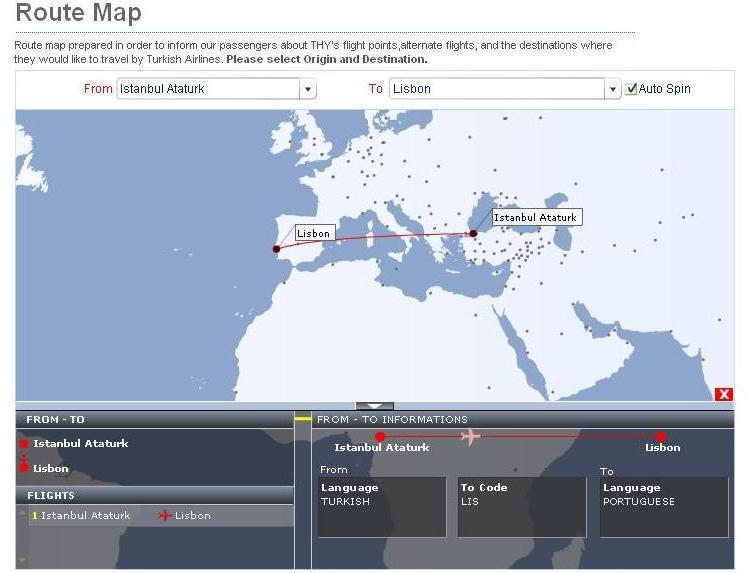
Task: Toggle the Auto Spin checkbox
Action: pyautogui.click(x=631, y=89)
